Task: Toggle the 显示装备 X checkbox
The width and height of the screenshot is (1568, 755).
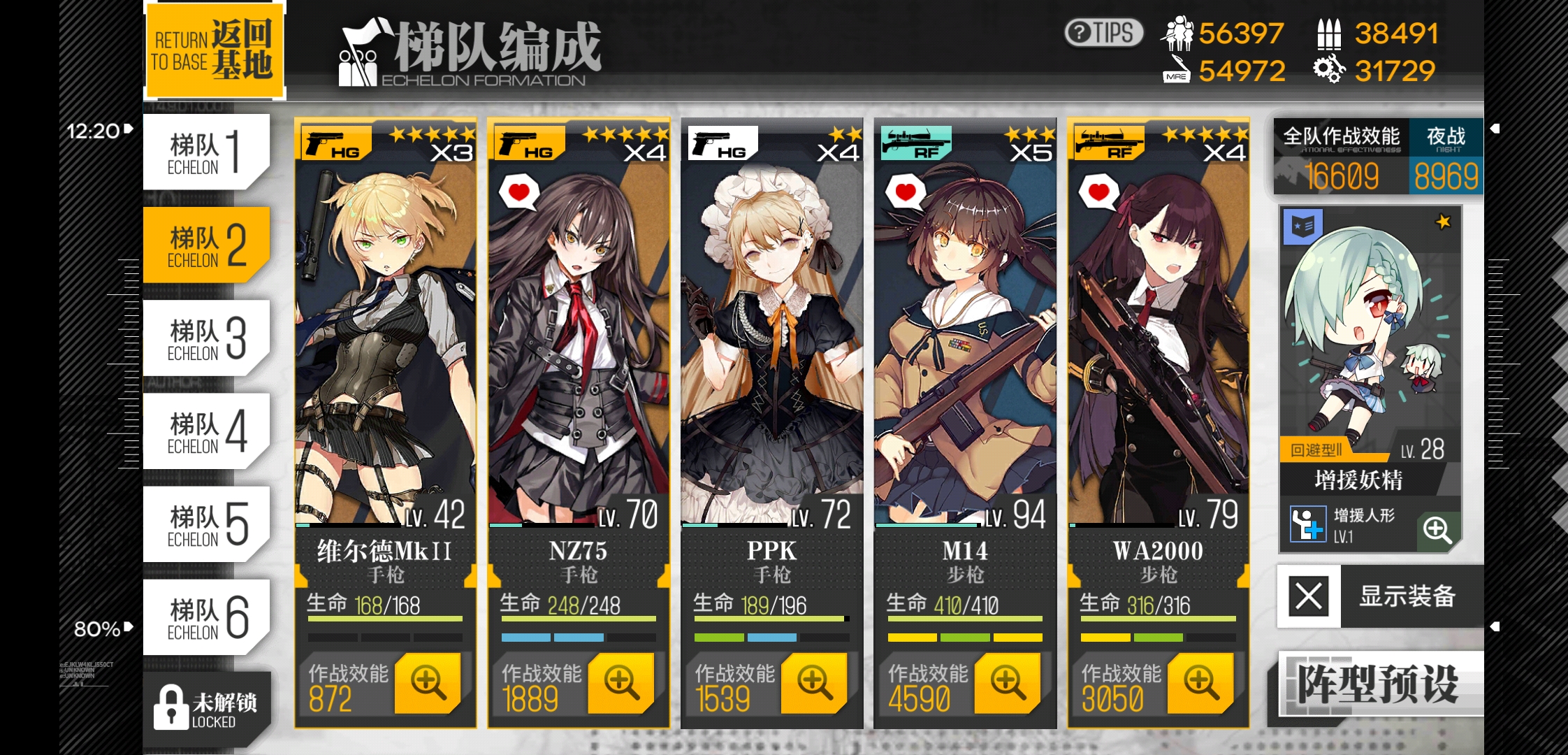Action: point(1309,596)
